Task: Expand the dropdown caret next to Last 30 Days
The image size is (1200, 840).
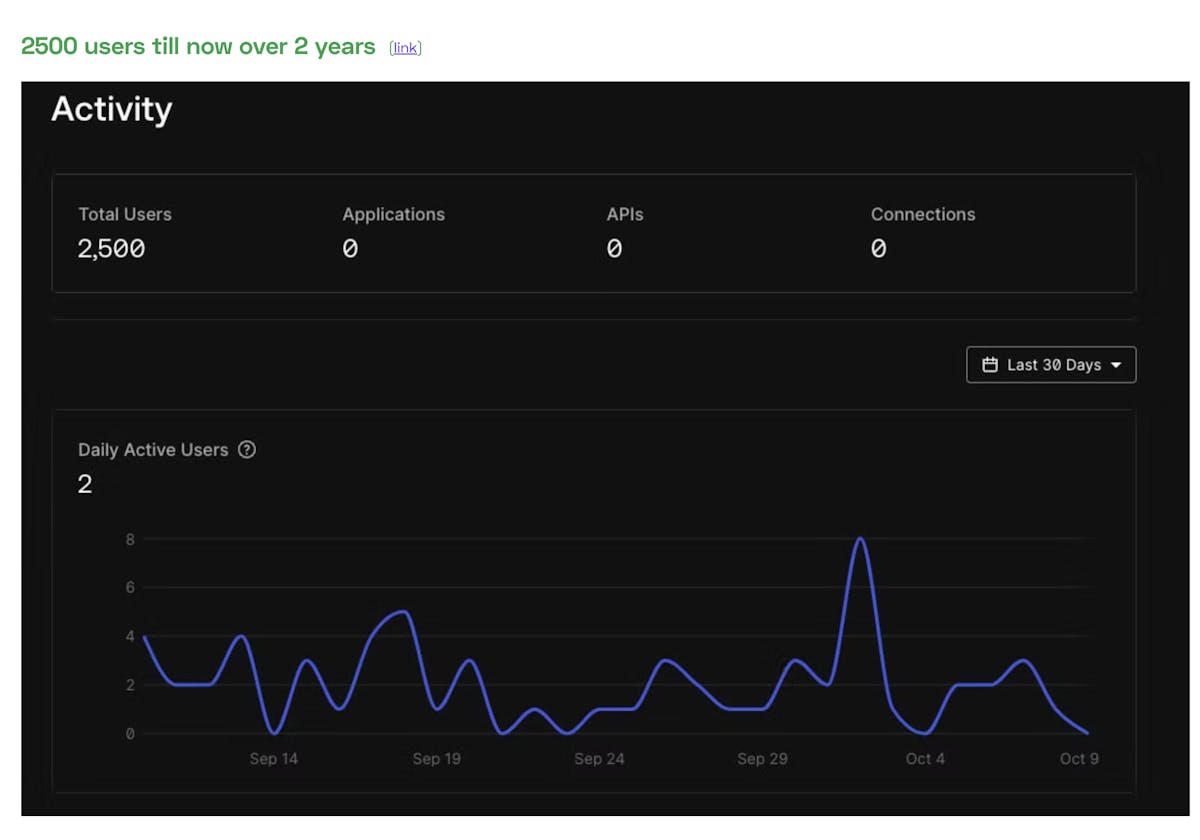Action: click(x=1116, y=365)
